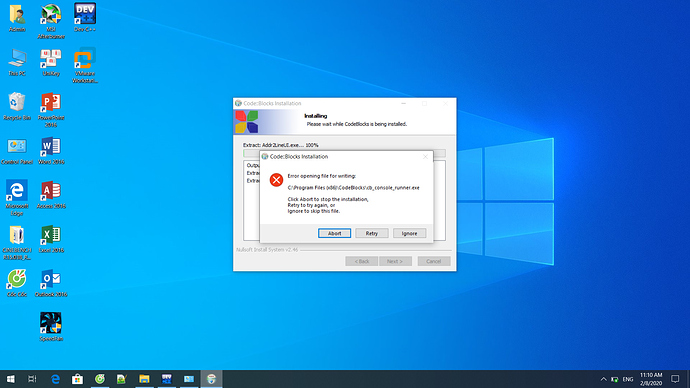This screenshot has width=690, height=388.
Task: Click 'Extract: Addr2LineUI.exe... 100%' status text
Action: (281, 145)
